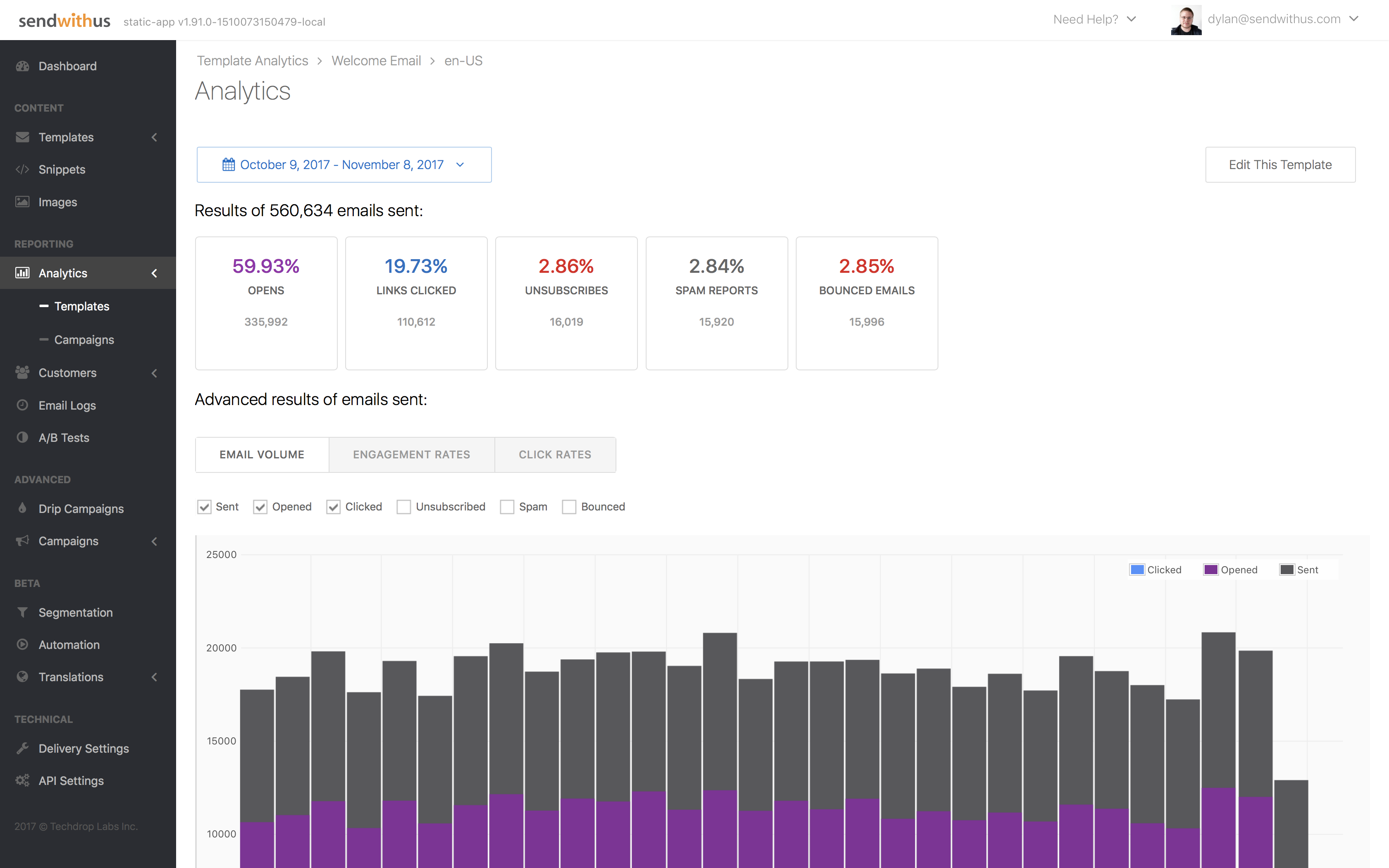Click the Segmentation funnel icon
The width and height of the screenshot is (1389, 868).
(22, 612)
